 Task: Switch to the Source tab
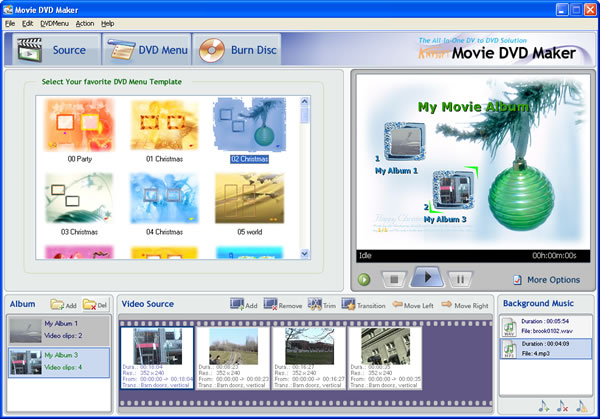pyautogui.click(x=56, y=50)
